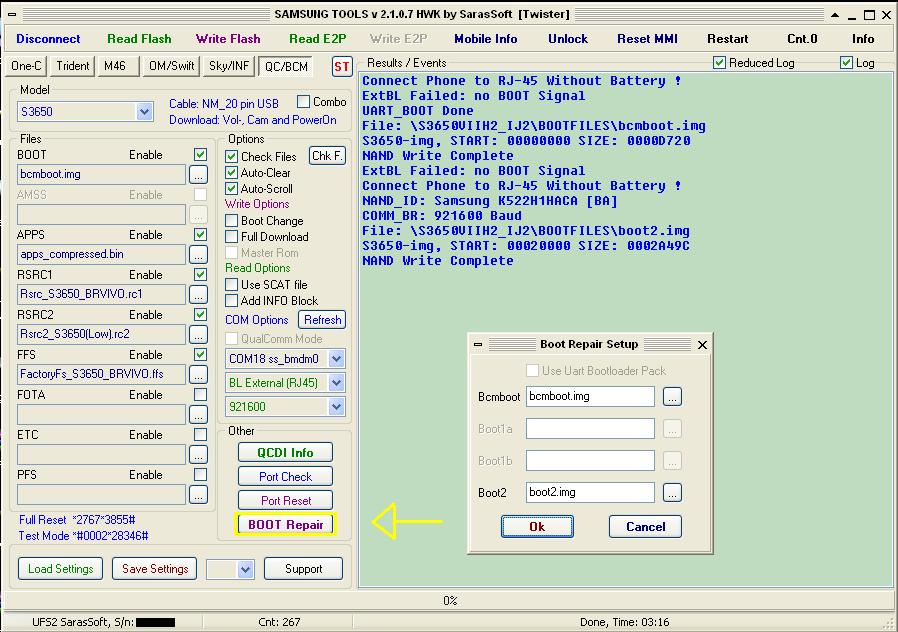Open the Model S3650 dropdown

tap(144, 112)
